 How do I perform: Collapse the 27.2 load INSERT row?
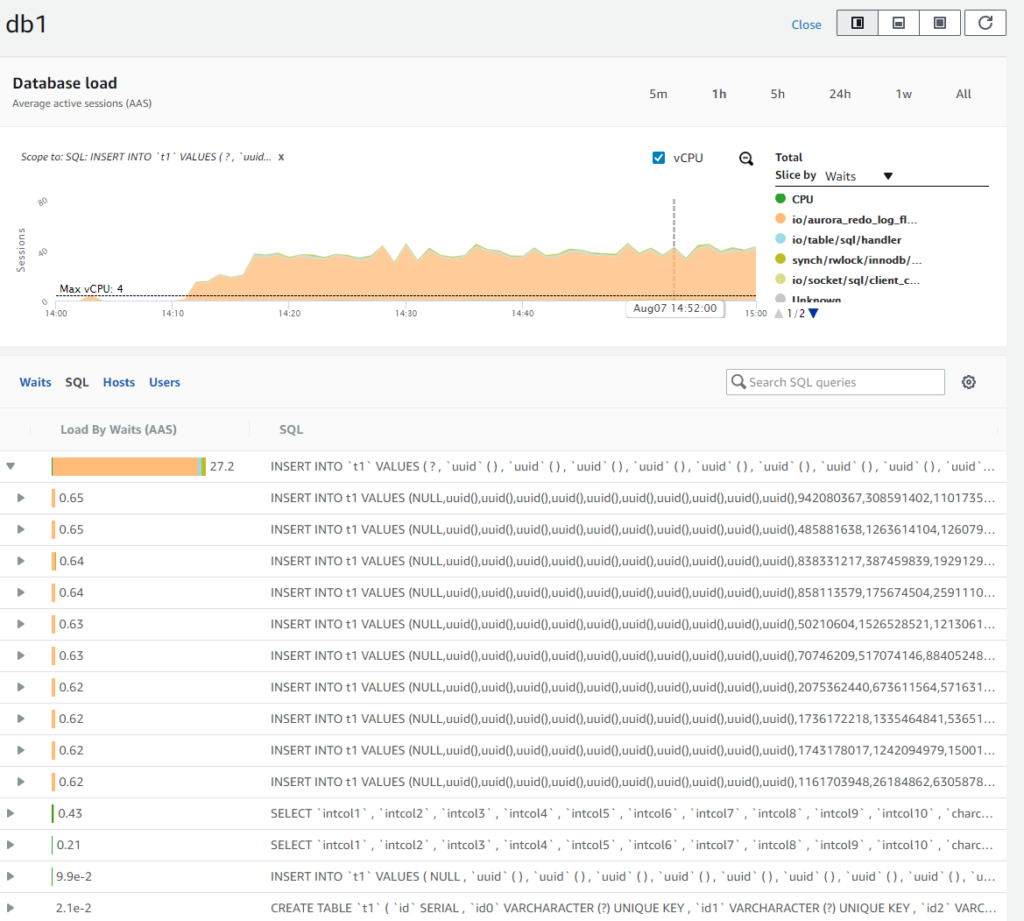[11, 466]
